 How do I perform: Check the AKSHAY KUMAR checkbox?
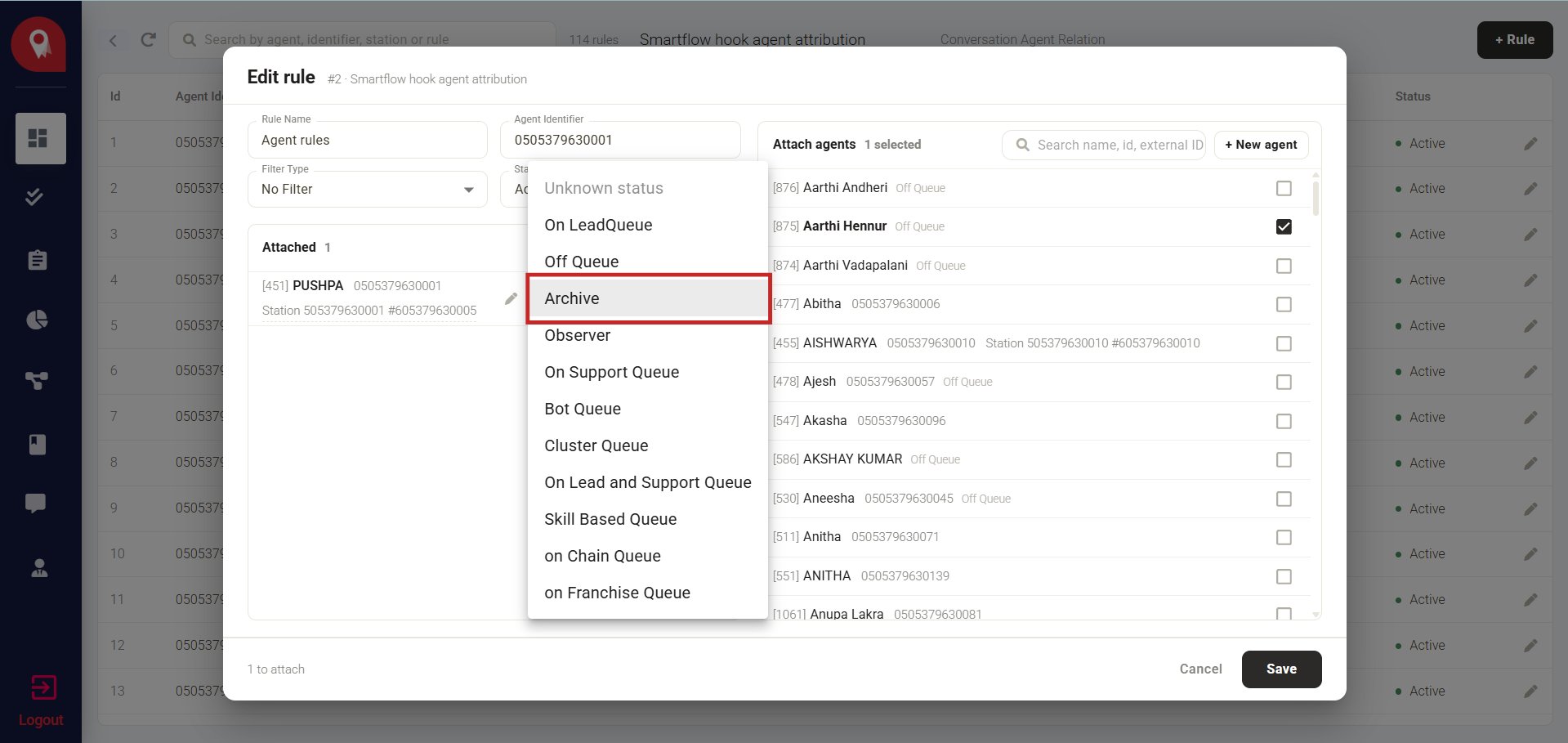click(x=1284, y=459)
